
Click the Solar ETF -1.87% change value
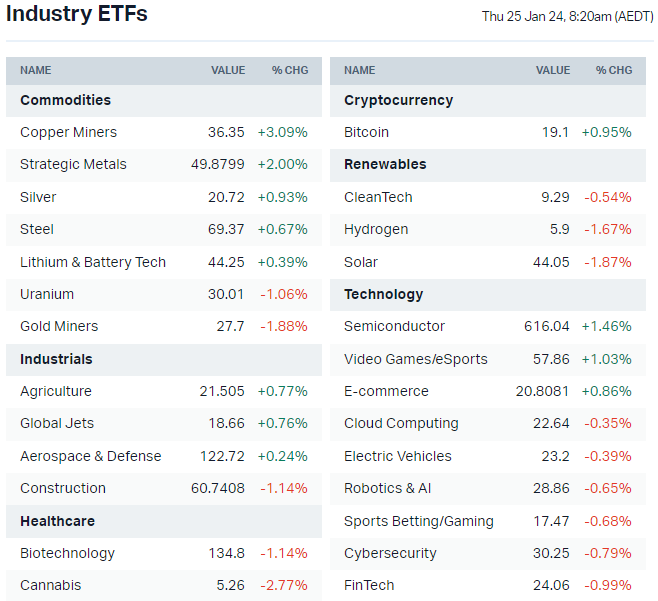click(x=607, y=262)
